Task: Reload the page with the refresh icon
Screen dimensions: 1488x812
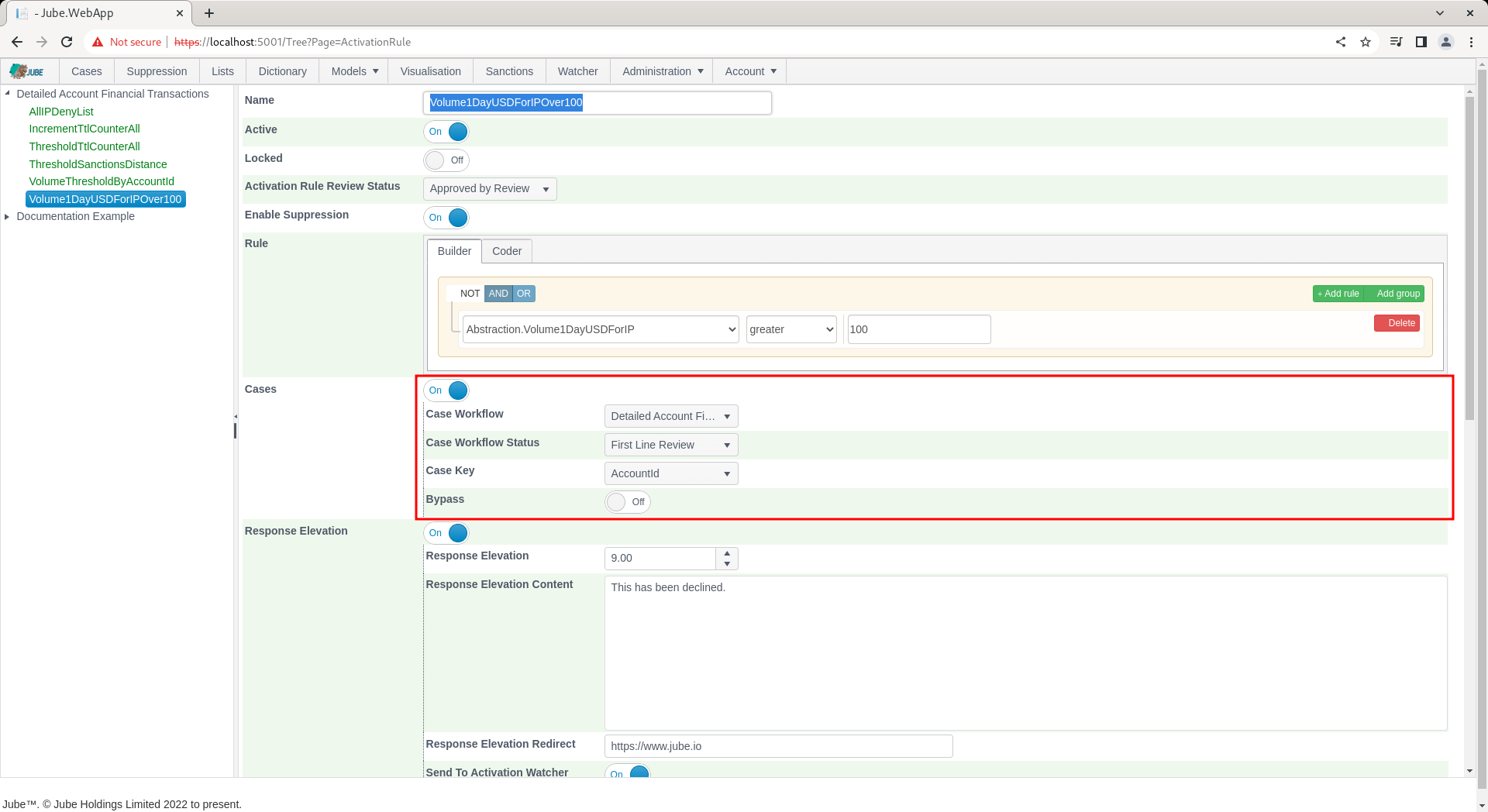Action: (x=67, y=42)
